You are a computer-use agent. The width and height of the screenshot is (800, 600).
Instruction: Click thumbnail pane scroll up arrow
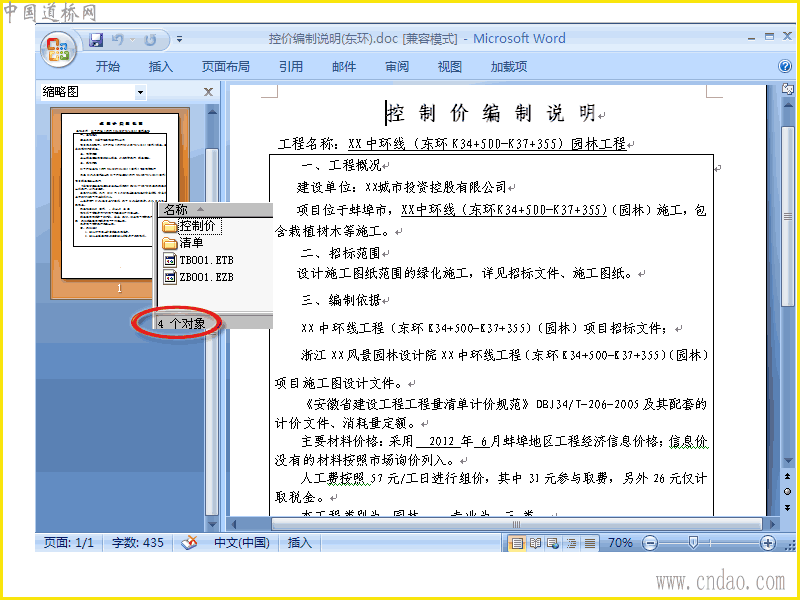(x=212, y=112)
